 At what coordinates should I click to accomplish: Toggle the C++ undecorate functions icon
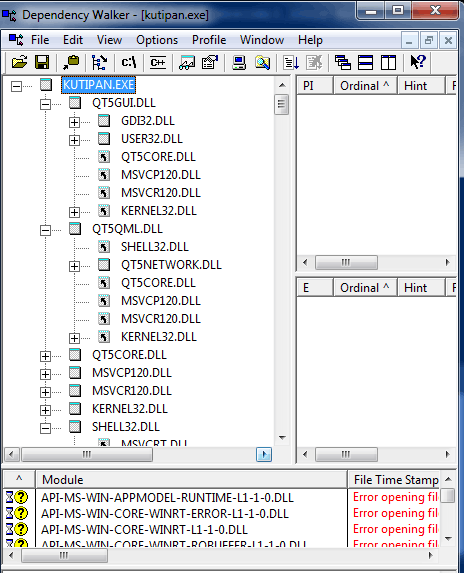point(158,62)
